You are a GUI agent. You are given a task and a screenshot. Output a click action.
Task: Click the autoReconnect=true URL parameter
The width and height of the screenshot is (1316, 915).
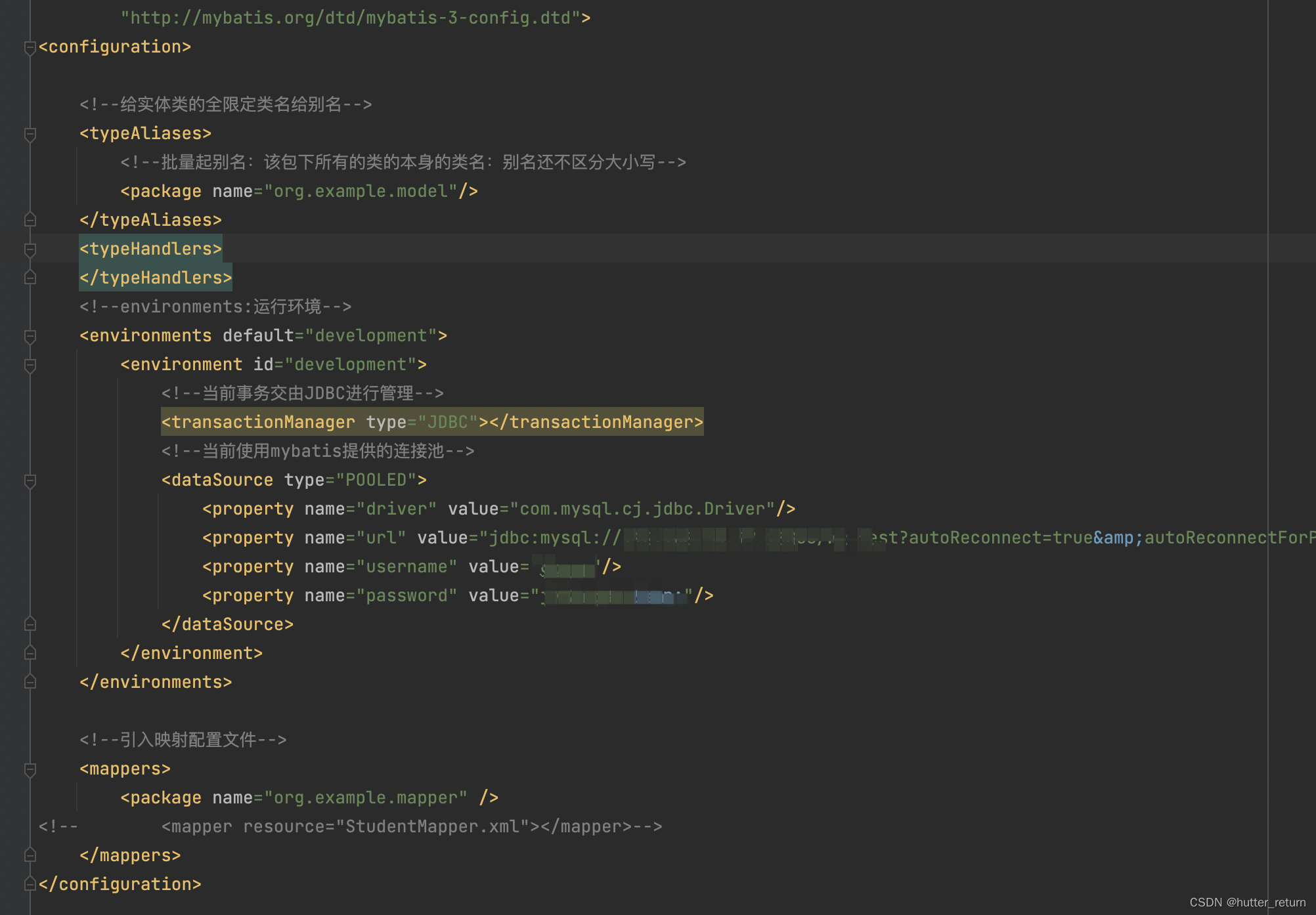1001,538
